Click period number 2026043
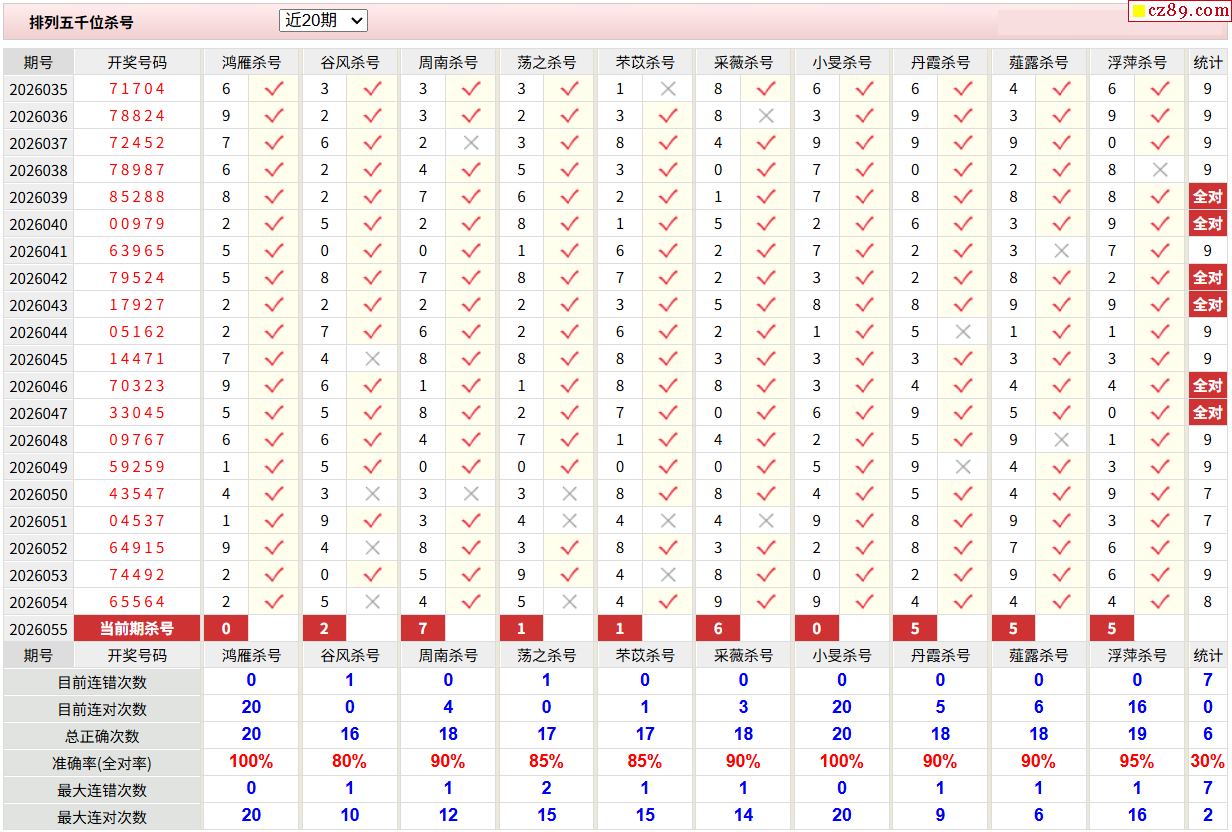 (39, 306)
